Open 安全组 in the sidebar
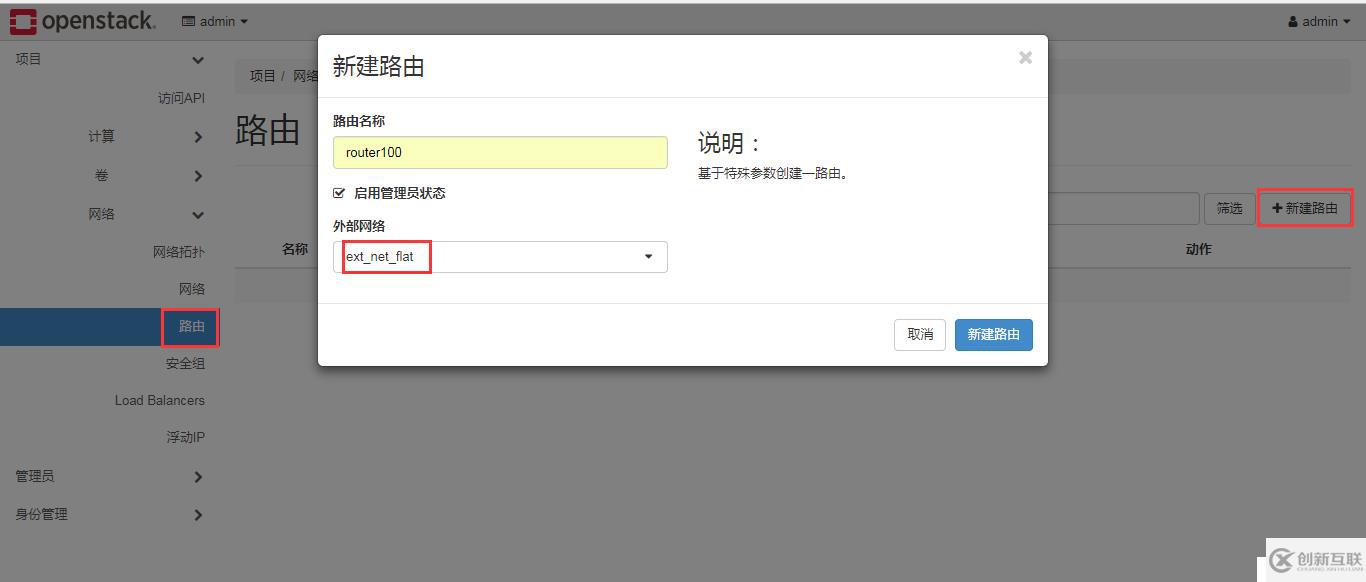The height and width of the screenshot is (582, 1366). [185, 363]
